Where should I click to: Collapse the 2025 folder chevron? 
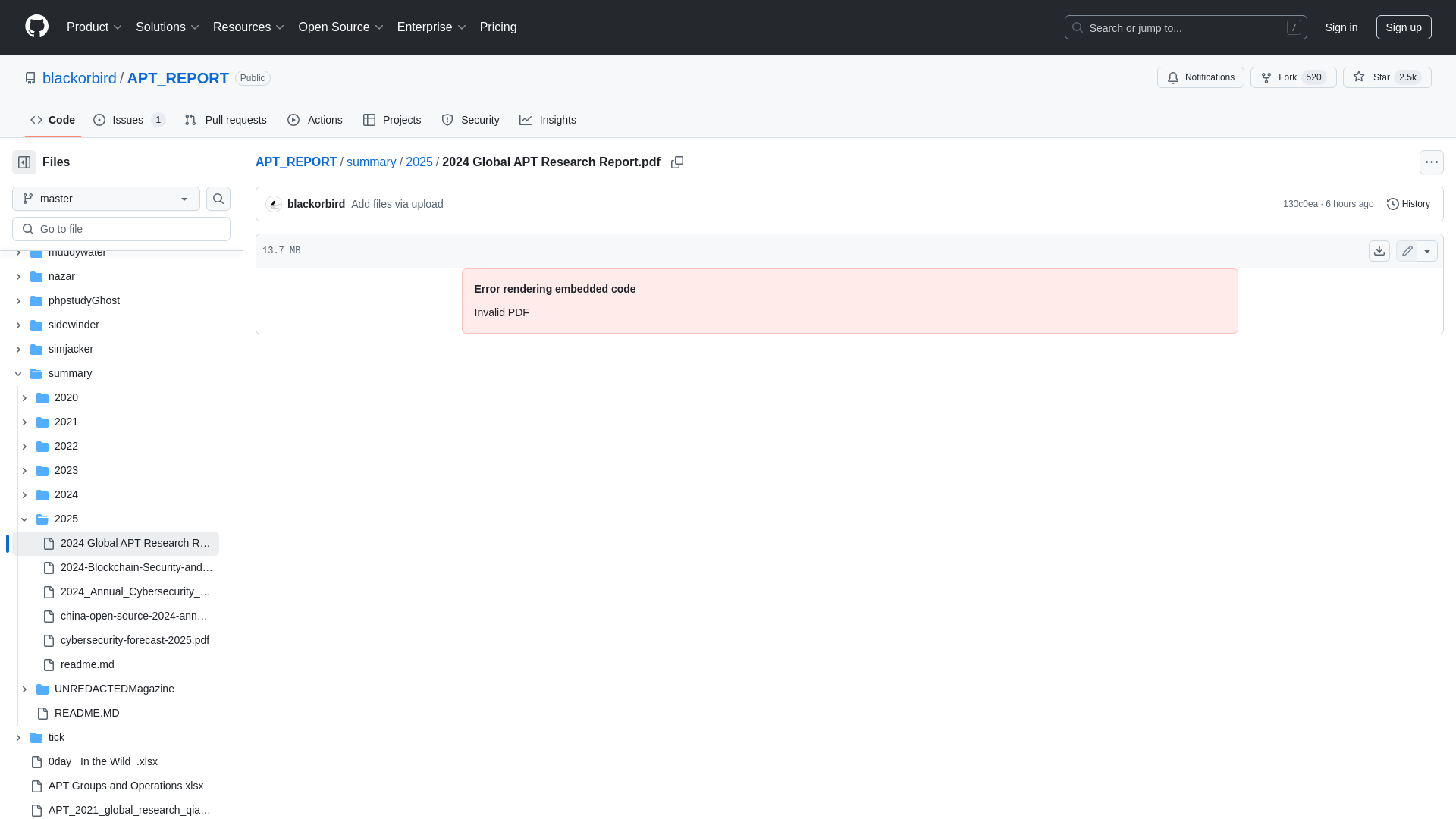point(24,519)
